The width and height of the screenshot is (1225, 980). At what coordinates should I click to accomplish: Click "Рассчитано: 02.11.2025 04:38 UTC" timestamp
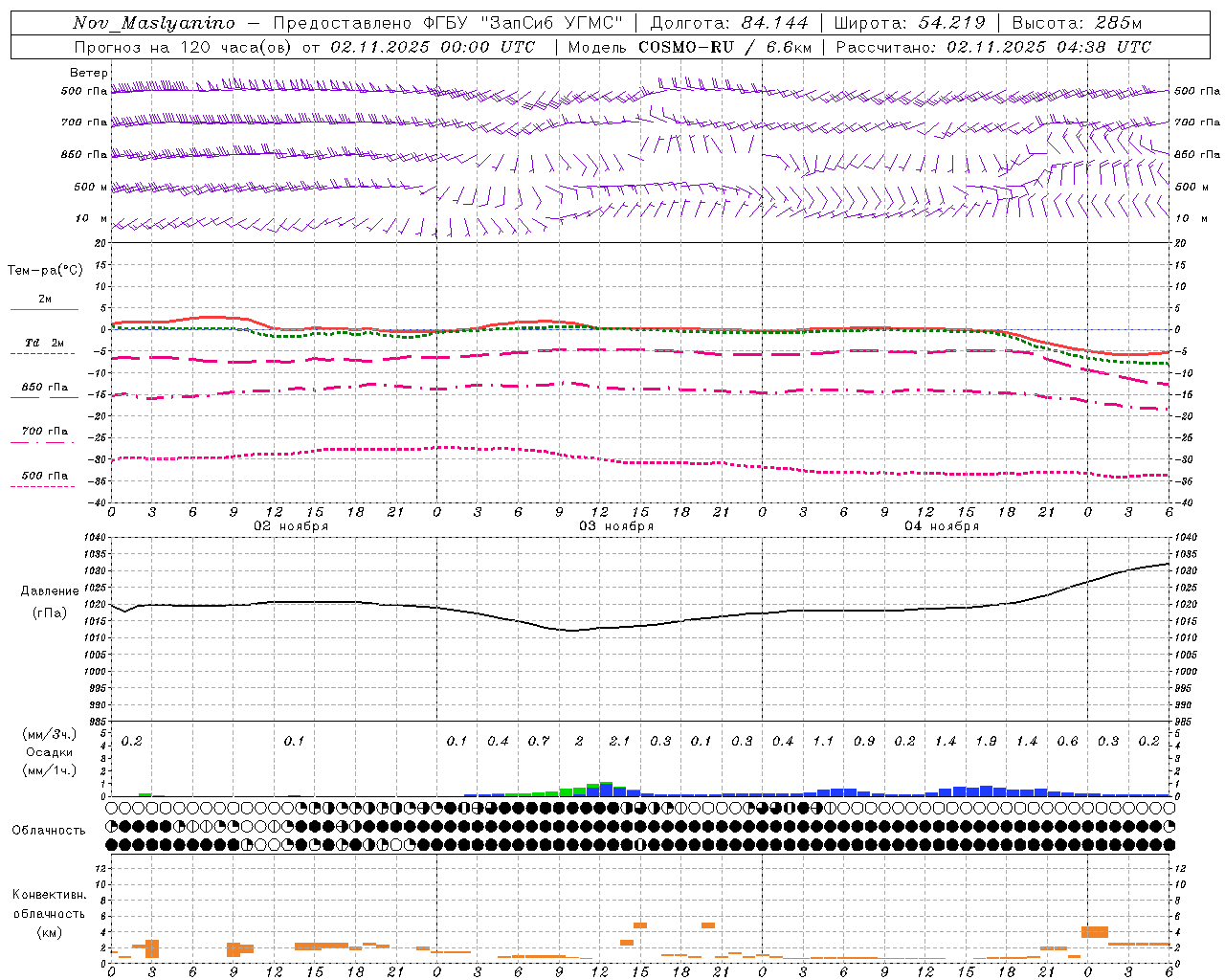click(x=993, y=47)
